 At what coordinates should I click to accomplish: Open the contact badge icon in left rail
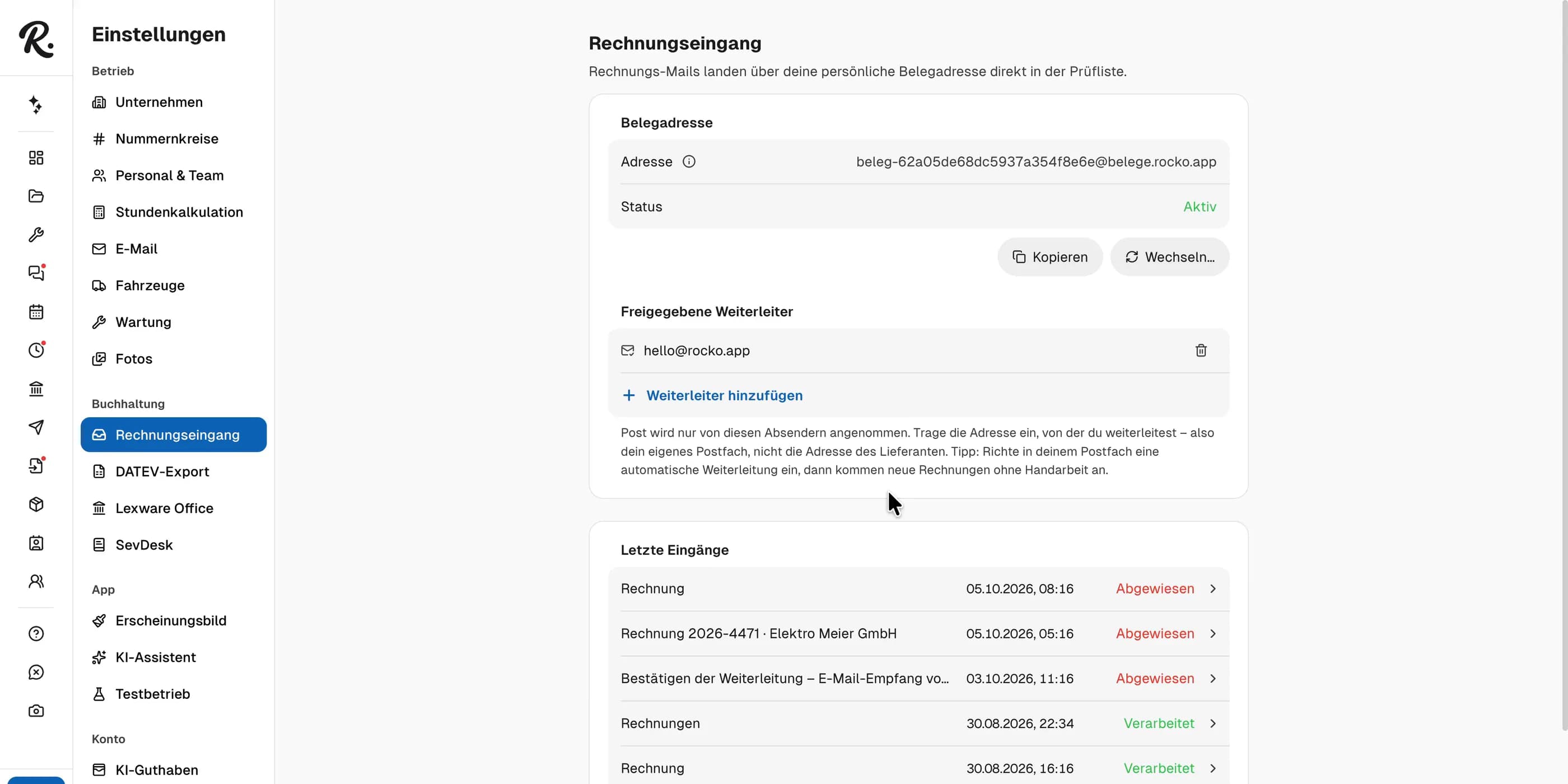coord(36,542)
